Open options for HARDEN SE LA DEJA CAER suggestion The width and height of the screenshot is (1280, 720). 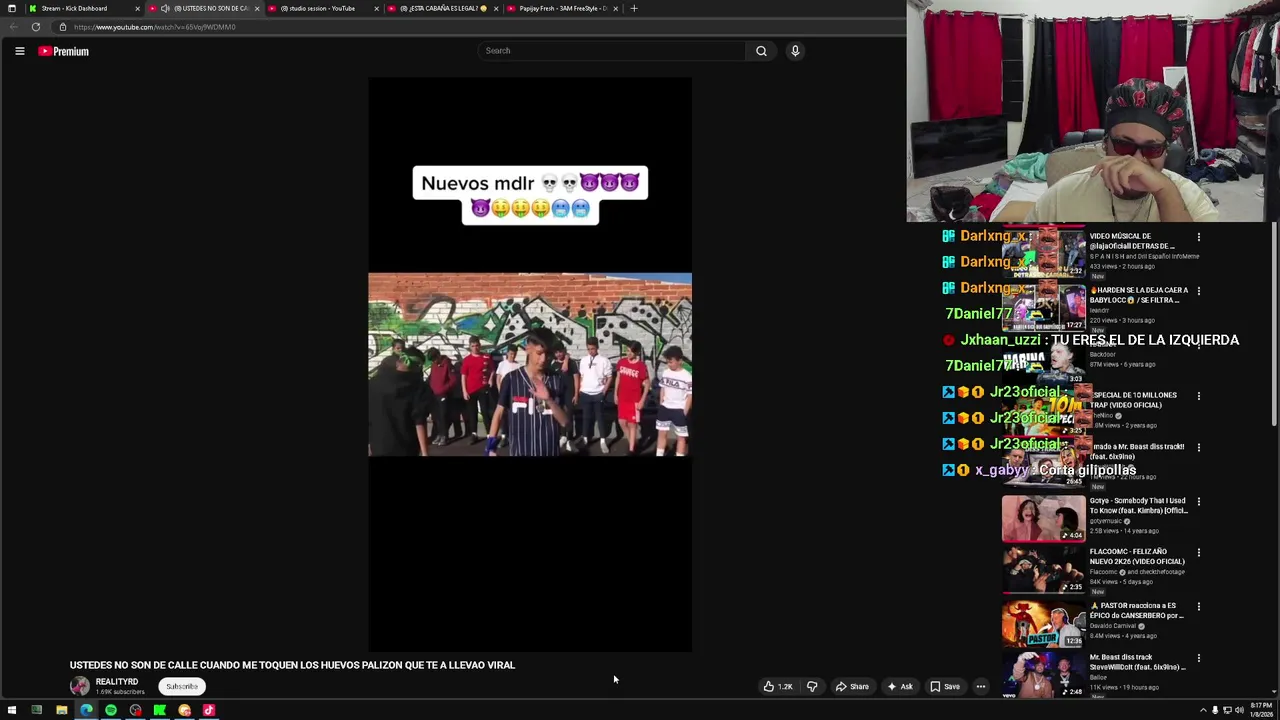coord(1199,291)
